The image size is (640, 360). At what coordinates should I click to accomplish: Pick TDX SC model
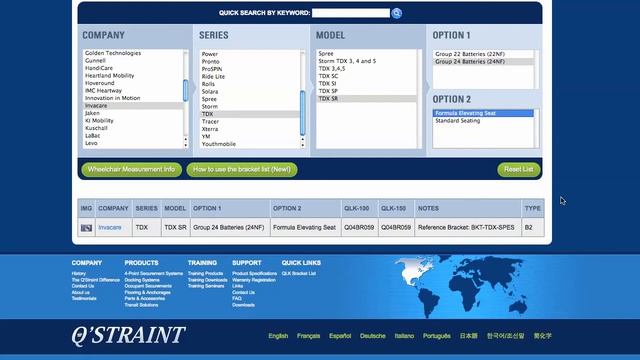[x=328, y=76]
